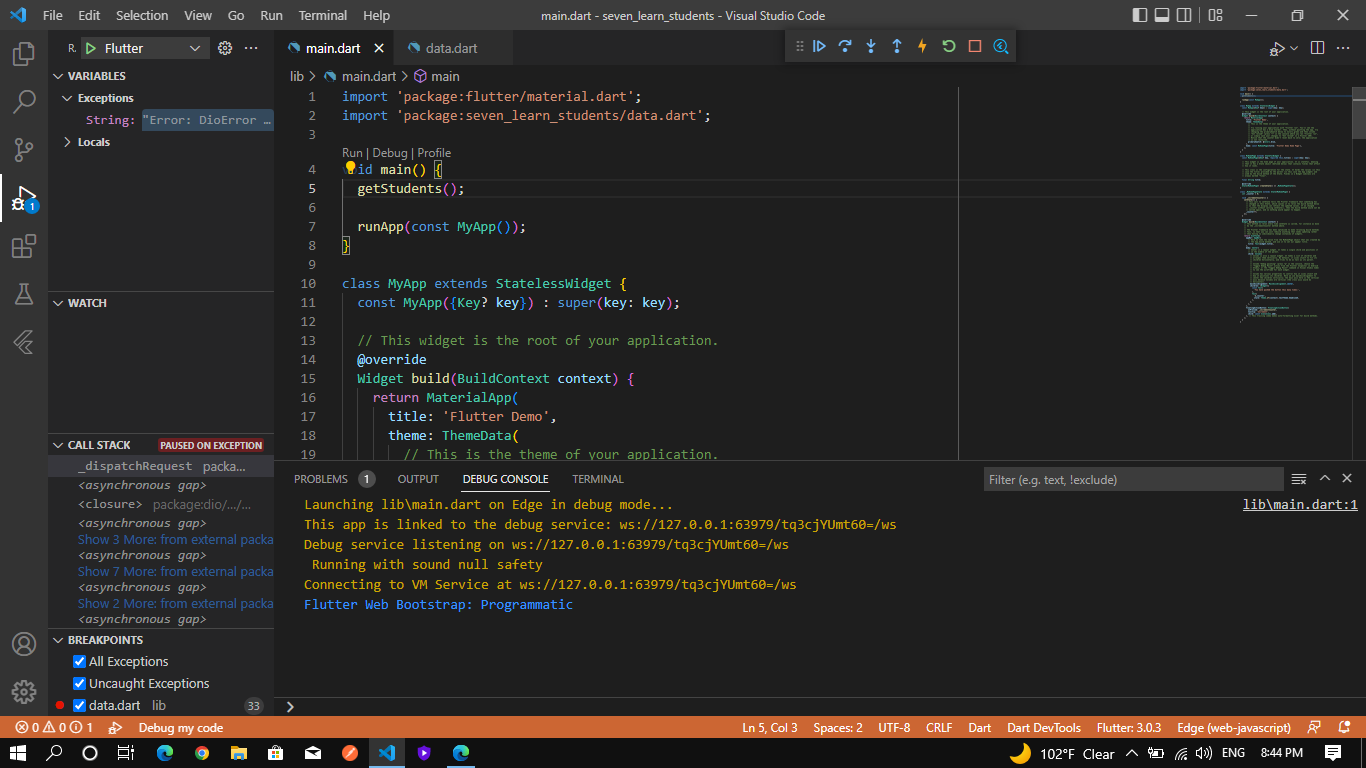Viewport: 1366px width, 768px height.
Task: Open the Explorer view in activity bar
Action: (x=24, y=54)
